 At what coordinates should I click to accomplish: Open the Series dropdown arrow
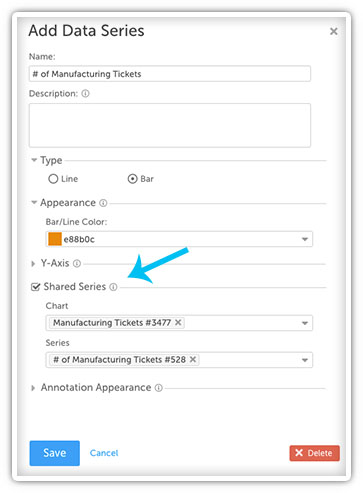305,360
